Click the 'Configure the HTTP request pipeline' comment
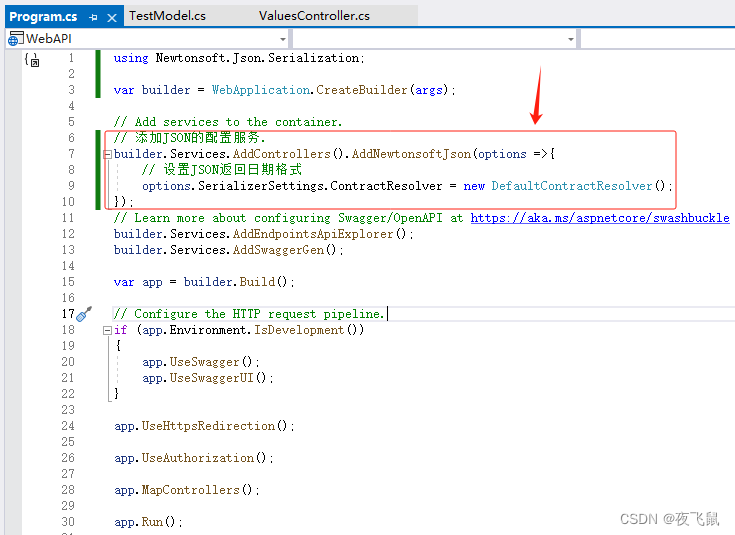 pyautogui.click(x=249, y=314)
